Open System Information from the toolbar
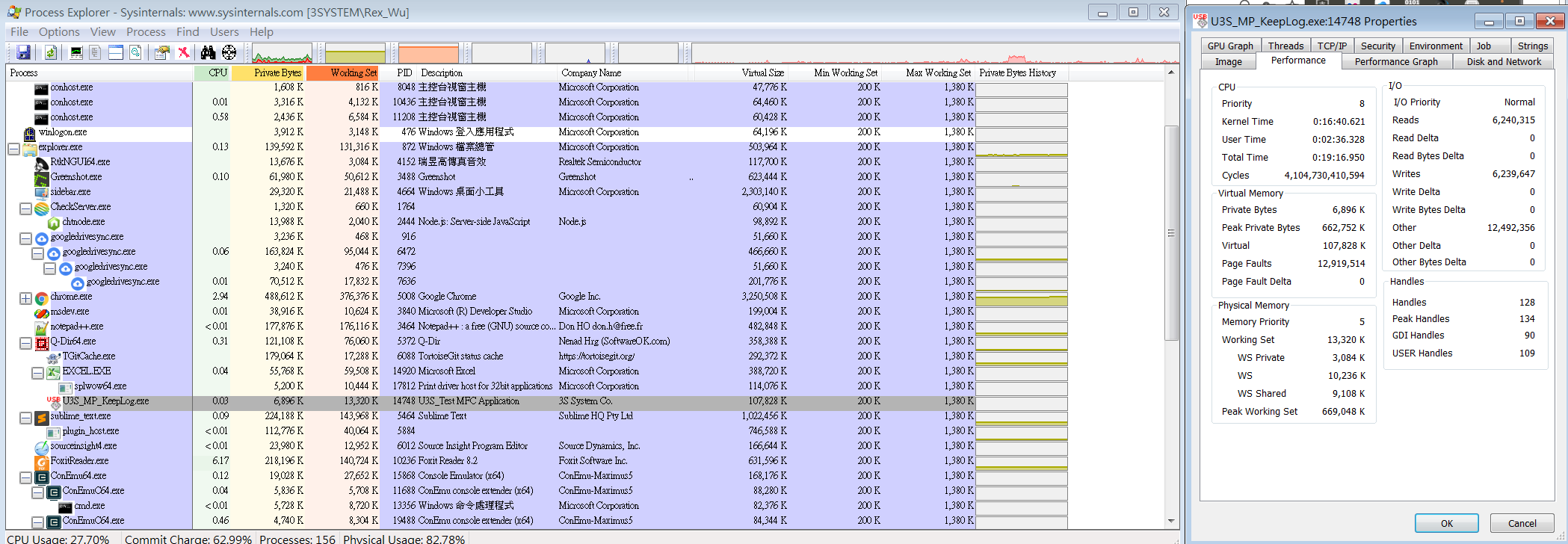1568x544 pixels. tap(76, 52)
